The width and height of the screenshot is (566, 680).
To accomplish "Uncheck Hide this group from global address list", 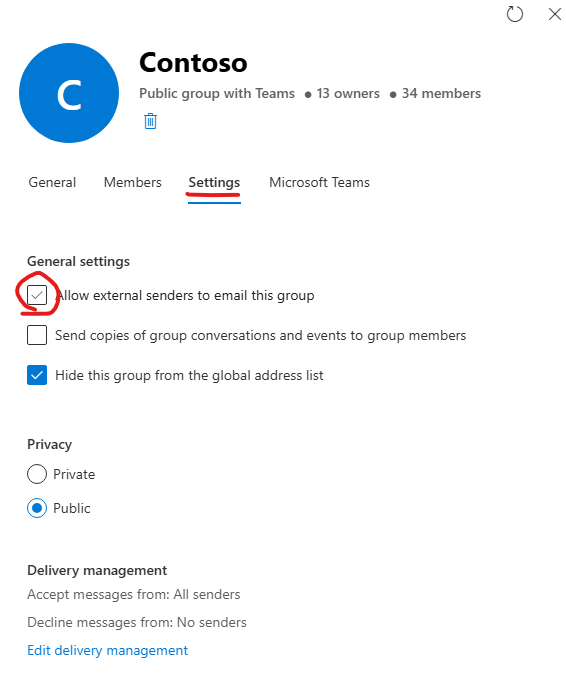I will coord(37,375).
